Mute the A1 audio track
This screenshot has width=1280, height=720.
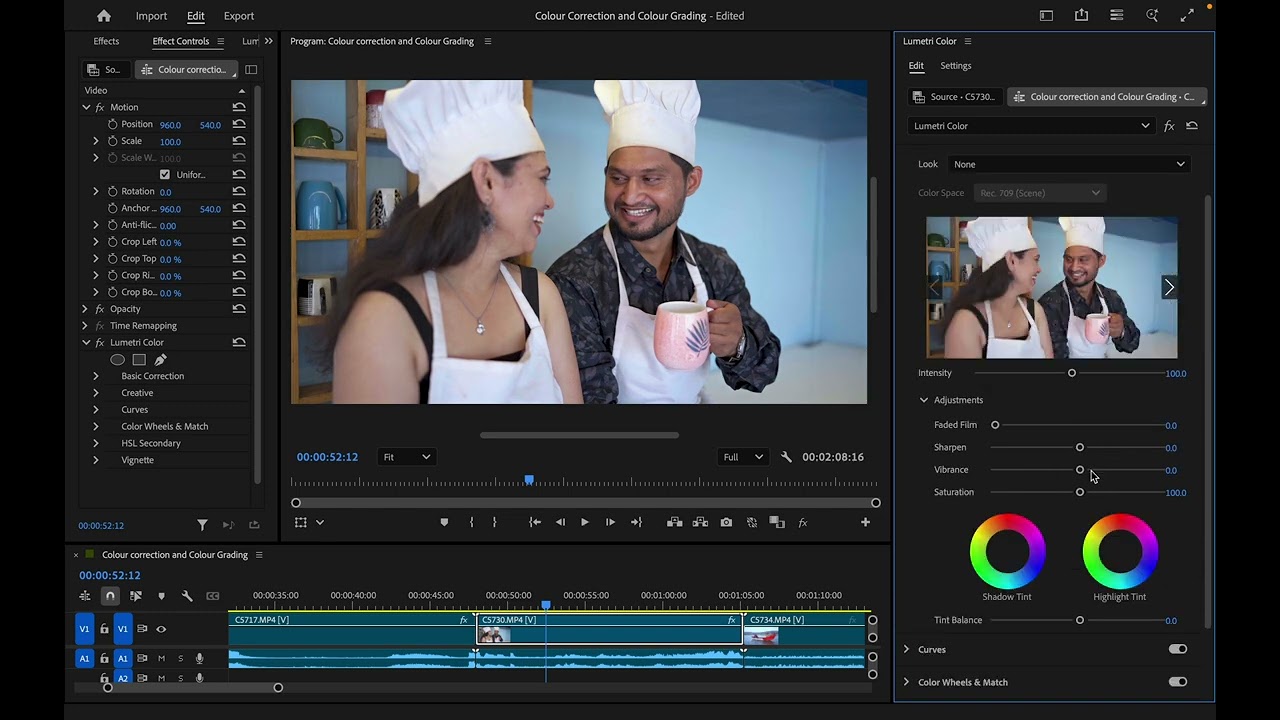[161, 658]
